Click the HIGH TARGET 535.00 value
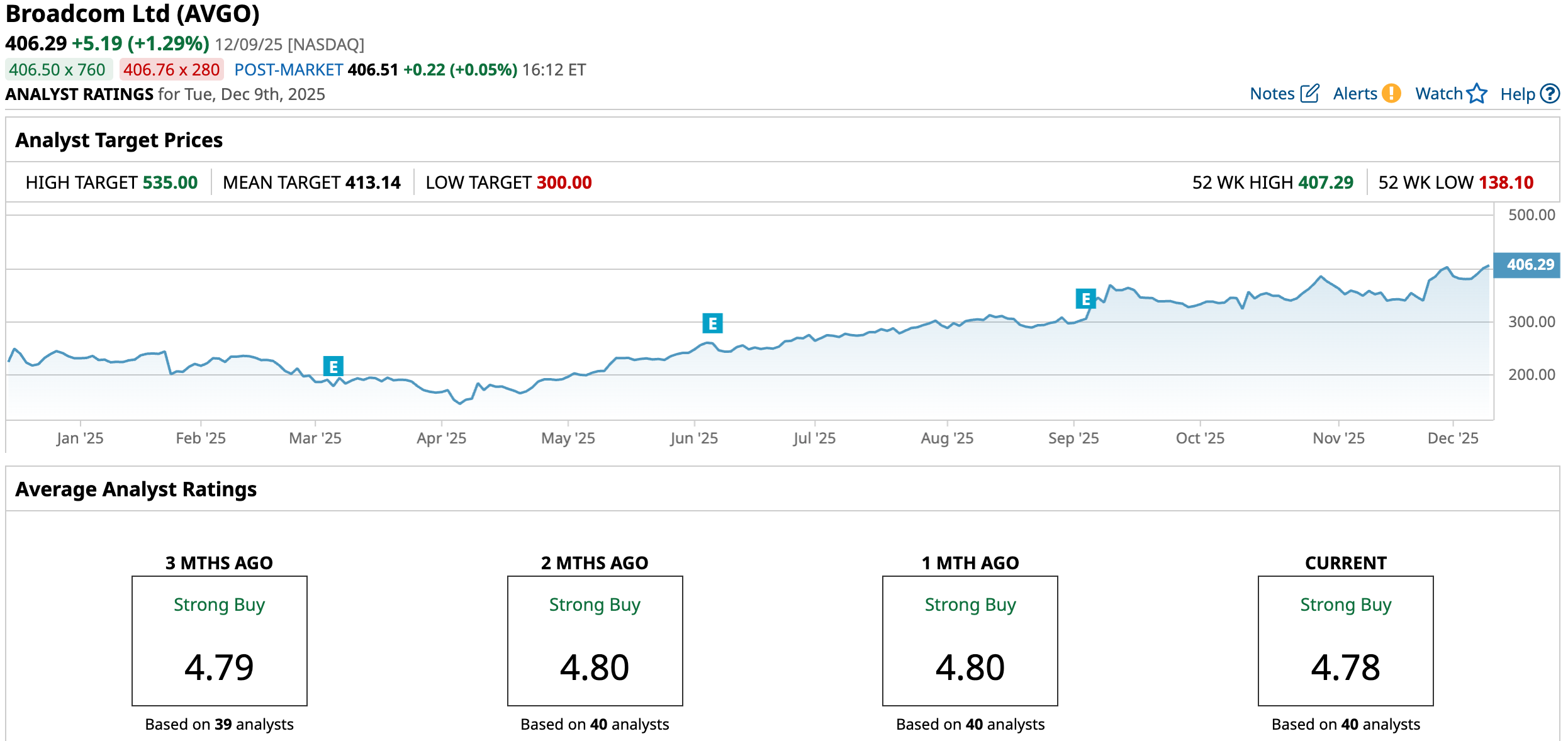The width and height of the screenshot is (1568, 741). 170,182
